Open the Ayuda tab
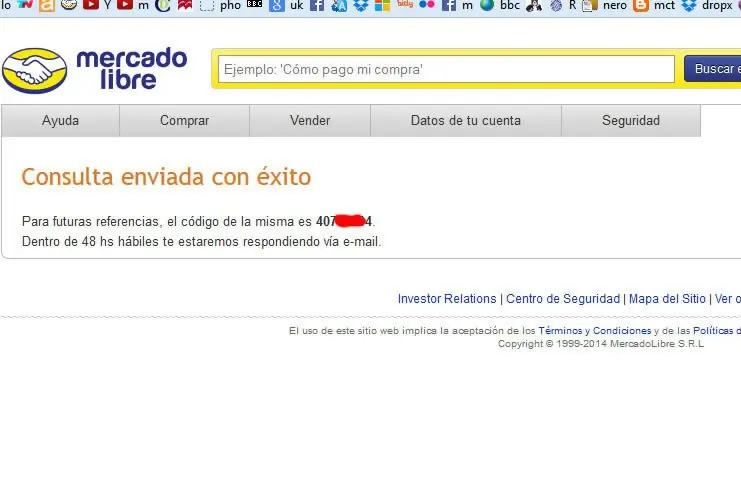The image size is (741, 487). [60, 120]
